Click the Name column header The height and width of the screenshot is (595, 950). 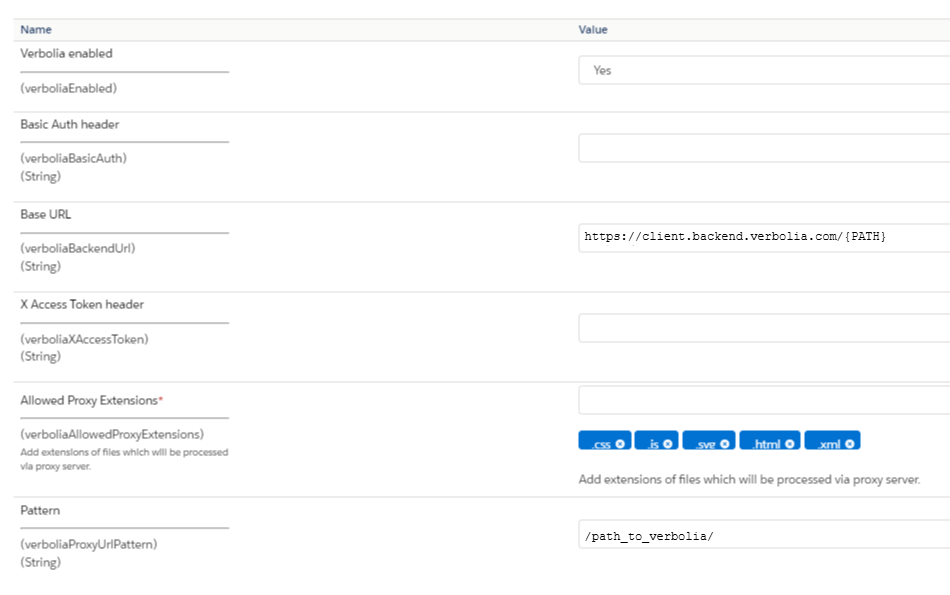tap(36, 30)
